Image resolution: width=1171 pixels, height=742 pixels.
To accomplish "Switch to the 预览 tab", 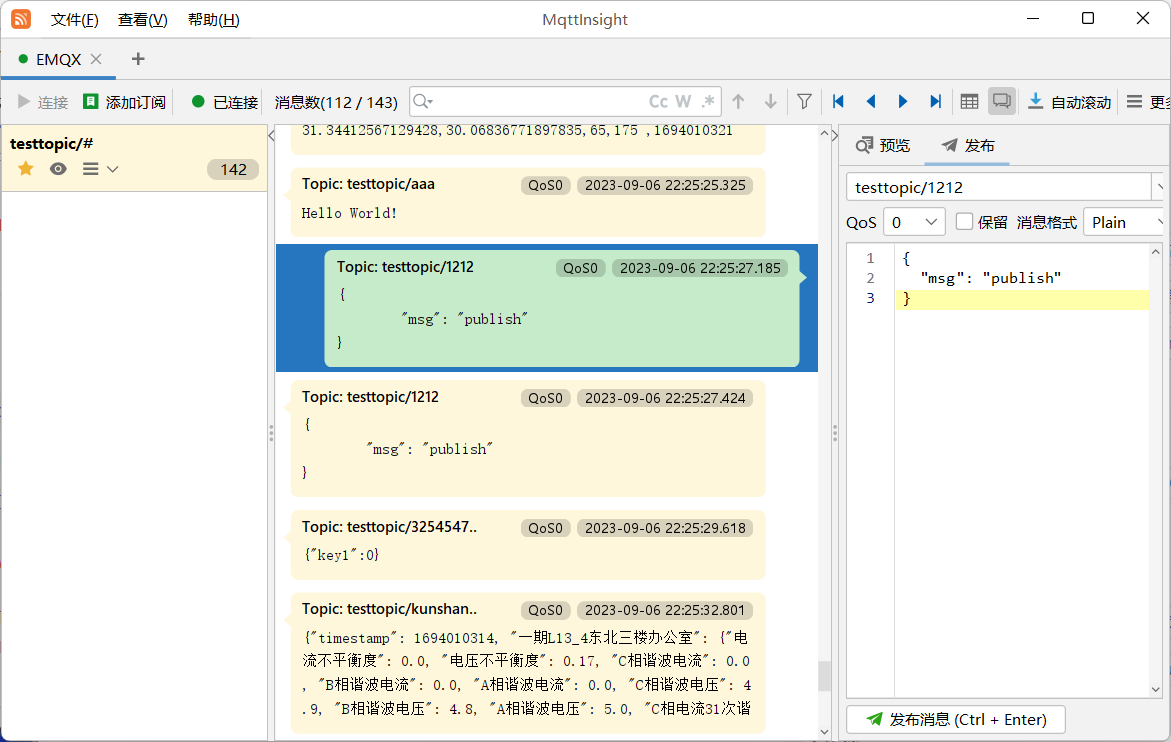I will click(881, 144).
